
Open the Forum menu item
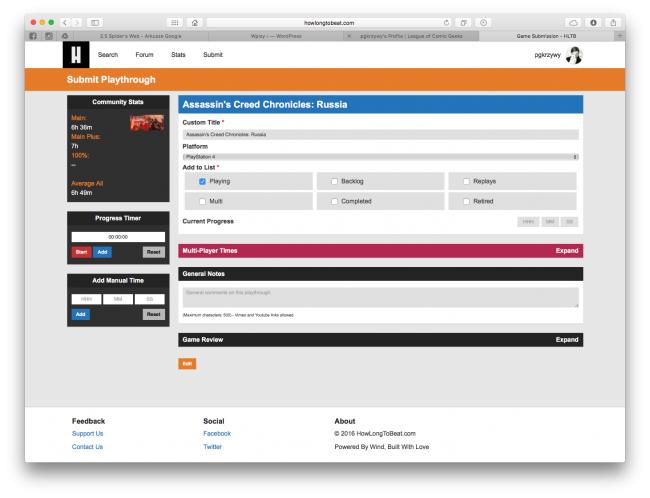point(144,55)
